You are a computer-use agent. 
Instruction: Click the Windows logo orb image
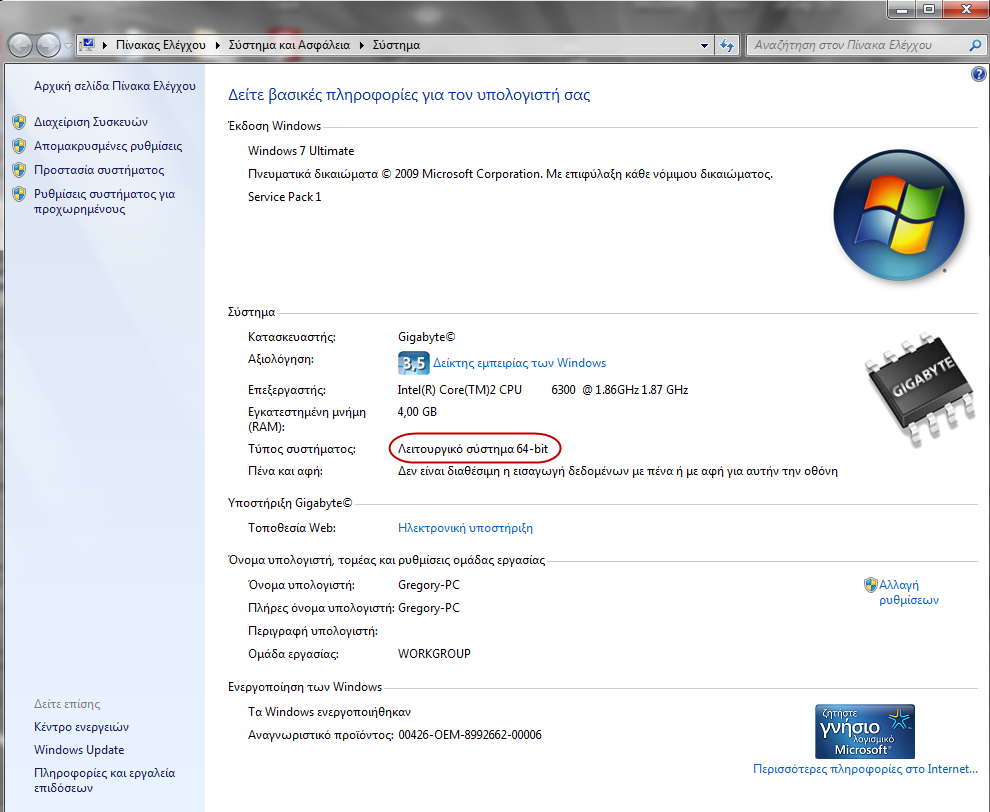pos(898,215)
